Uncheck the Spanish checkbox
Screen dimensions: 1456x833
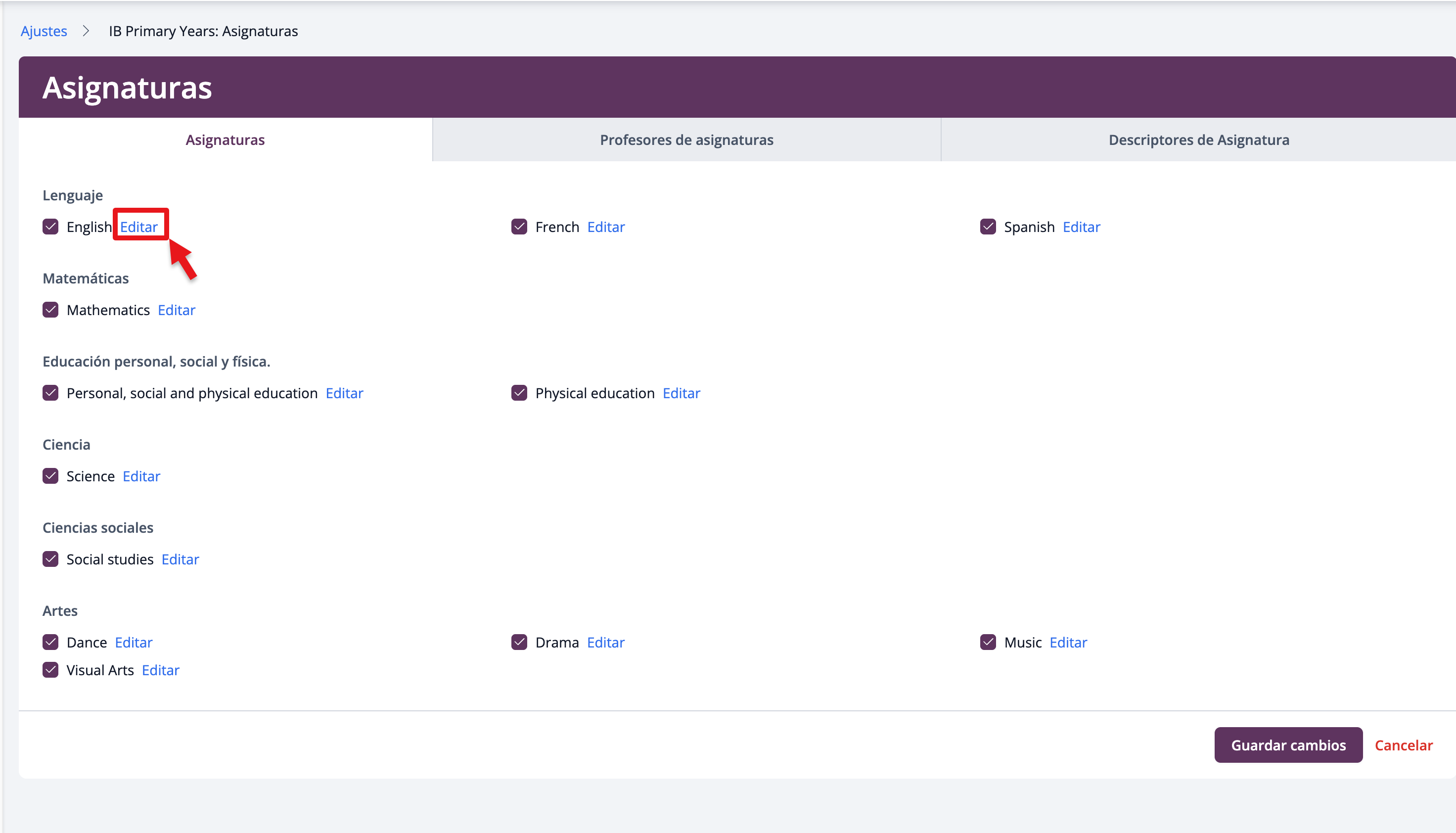coord(988,227)
